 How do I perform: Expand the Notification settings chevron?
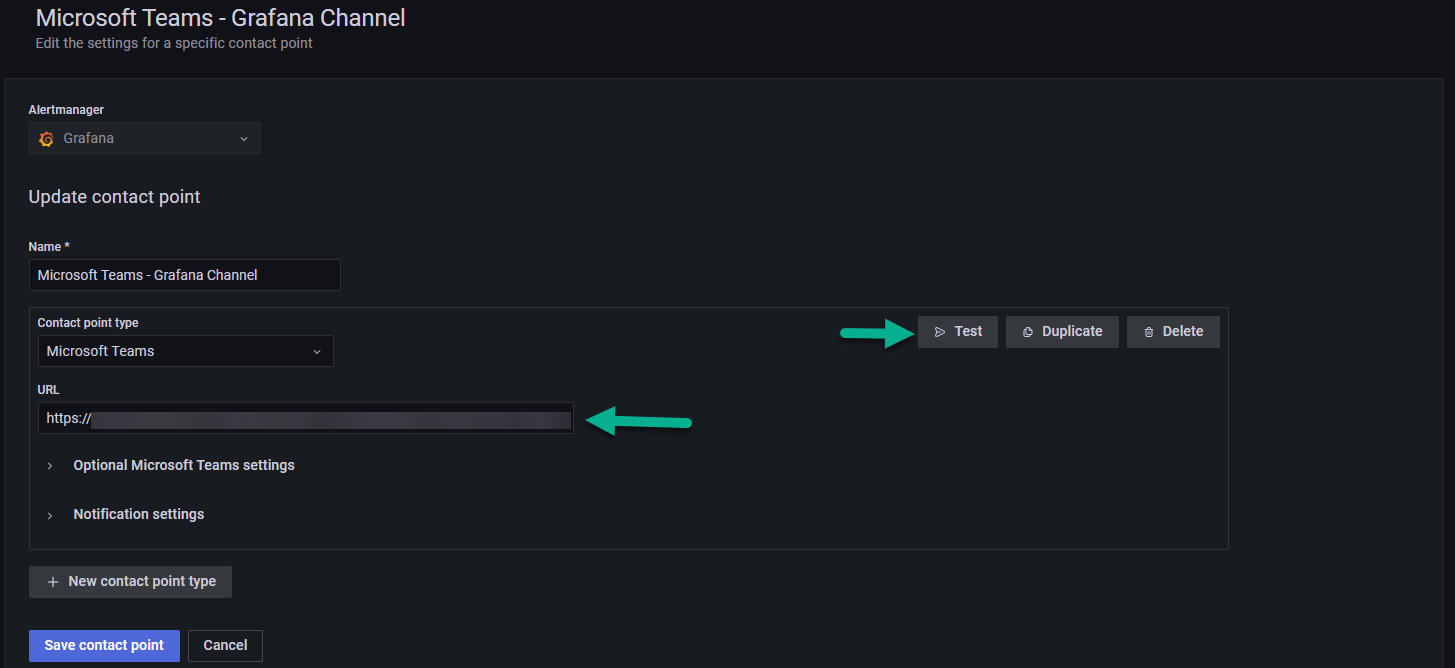pos(50,515)
